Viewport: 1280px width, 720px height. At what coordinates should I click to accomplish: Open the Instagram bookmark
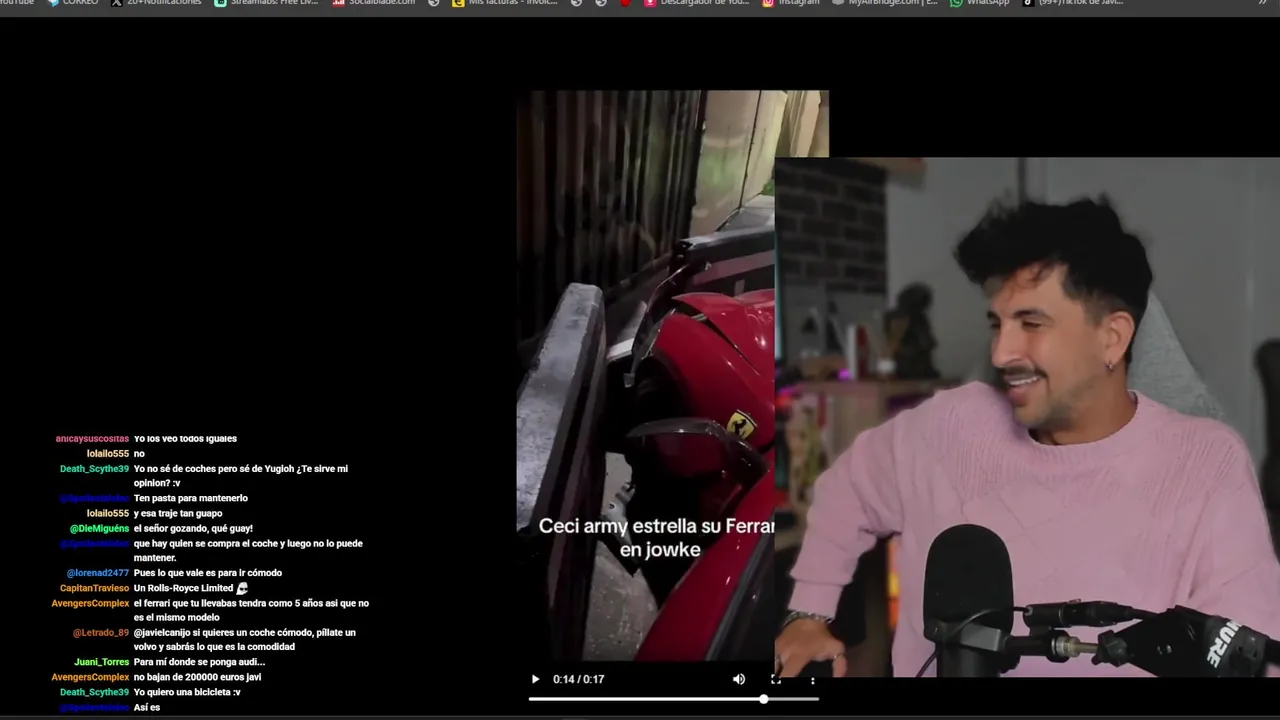point(791,3)
